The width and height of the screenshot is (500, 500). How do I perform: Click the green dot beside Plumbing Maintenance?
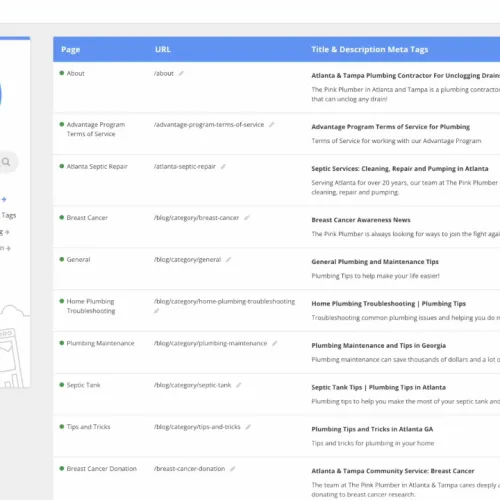62,343
